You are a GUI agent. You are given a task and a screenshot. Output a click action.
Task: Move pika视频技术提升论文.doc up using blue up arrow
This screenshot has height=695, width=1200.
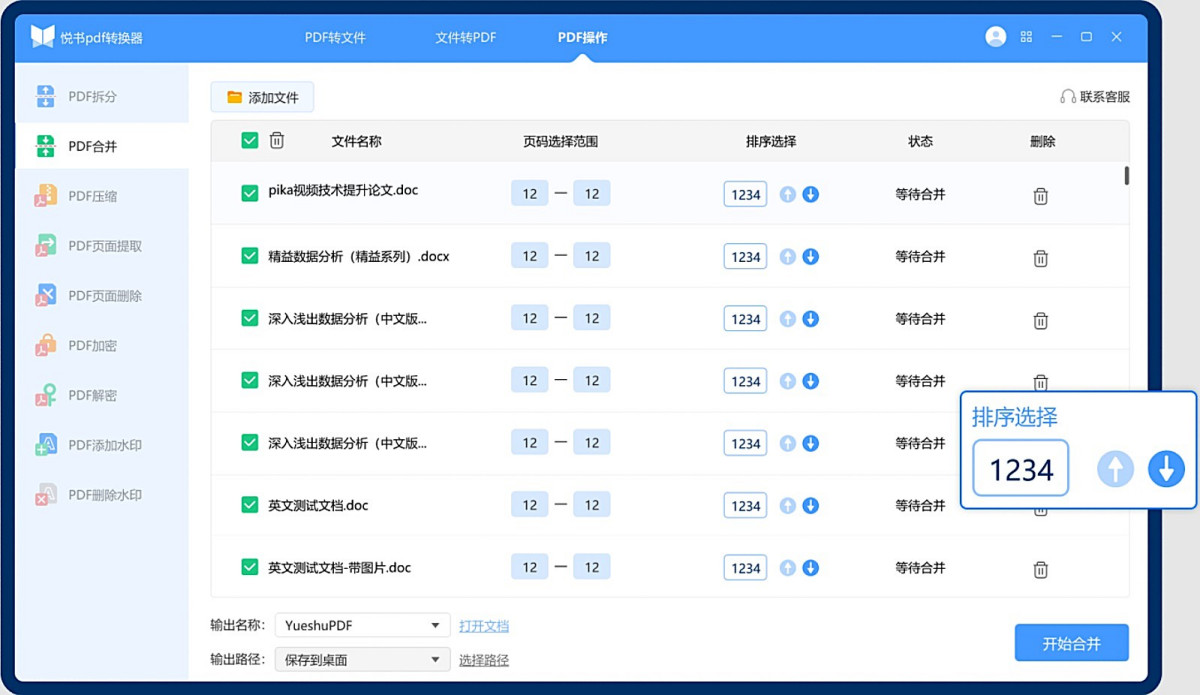click(789, 193)
